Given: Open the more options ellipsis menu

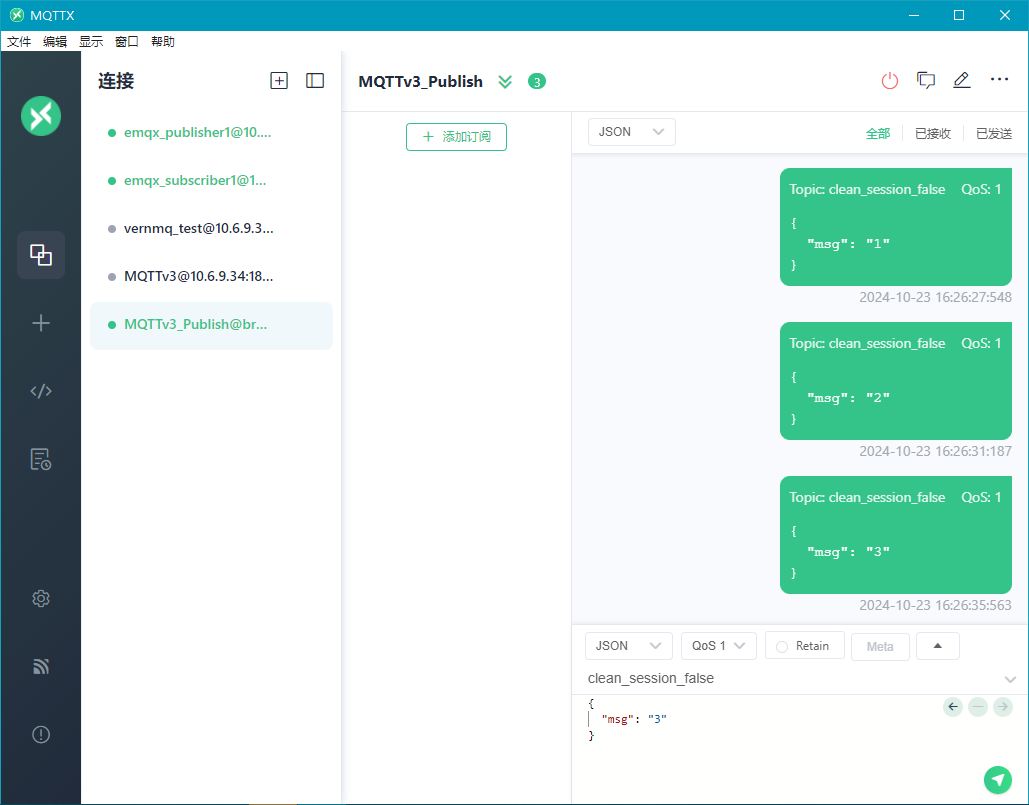Looking at the screenshot, I should (999, 79).
